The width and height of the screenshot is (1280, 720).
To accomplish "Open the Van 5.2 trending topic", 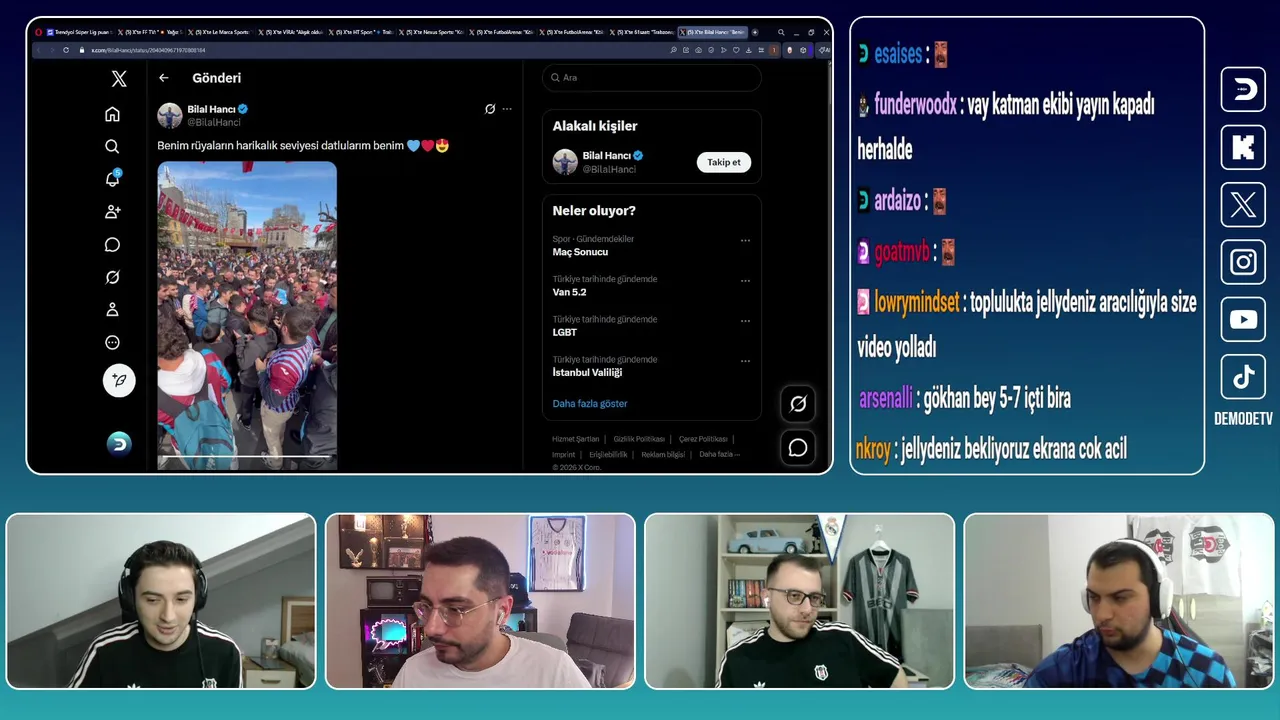I will [570, 292].
